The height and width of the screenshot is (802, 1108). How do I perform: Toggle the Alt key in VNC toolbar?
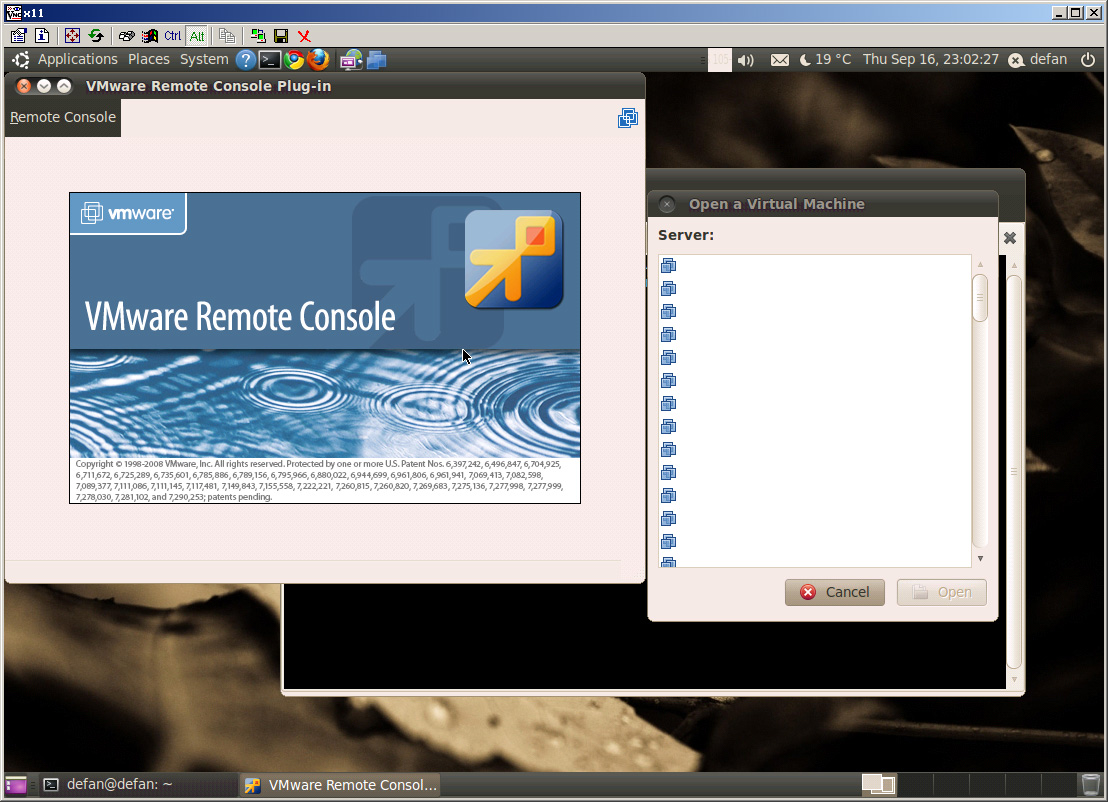197,35
